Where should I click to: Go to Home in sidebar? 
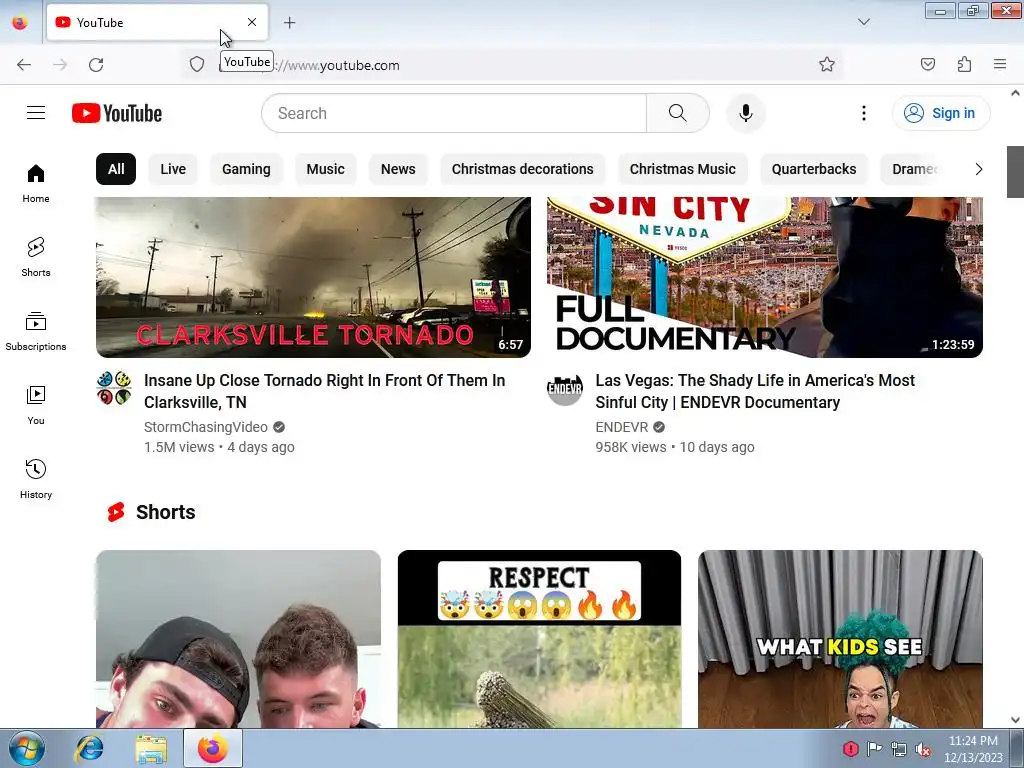[x=36, y=184]
